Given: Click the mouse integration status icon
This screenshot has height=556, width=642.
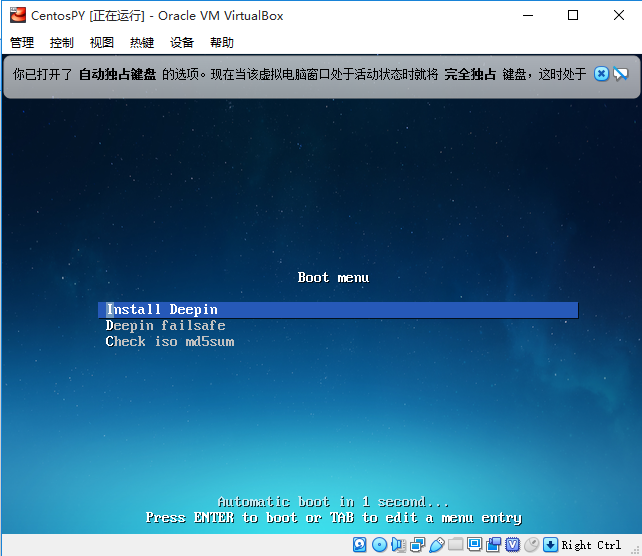Looking at the screenshot, I should click(531, 545).
